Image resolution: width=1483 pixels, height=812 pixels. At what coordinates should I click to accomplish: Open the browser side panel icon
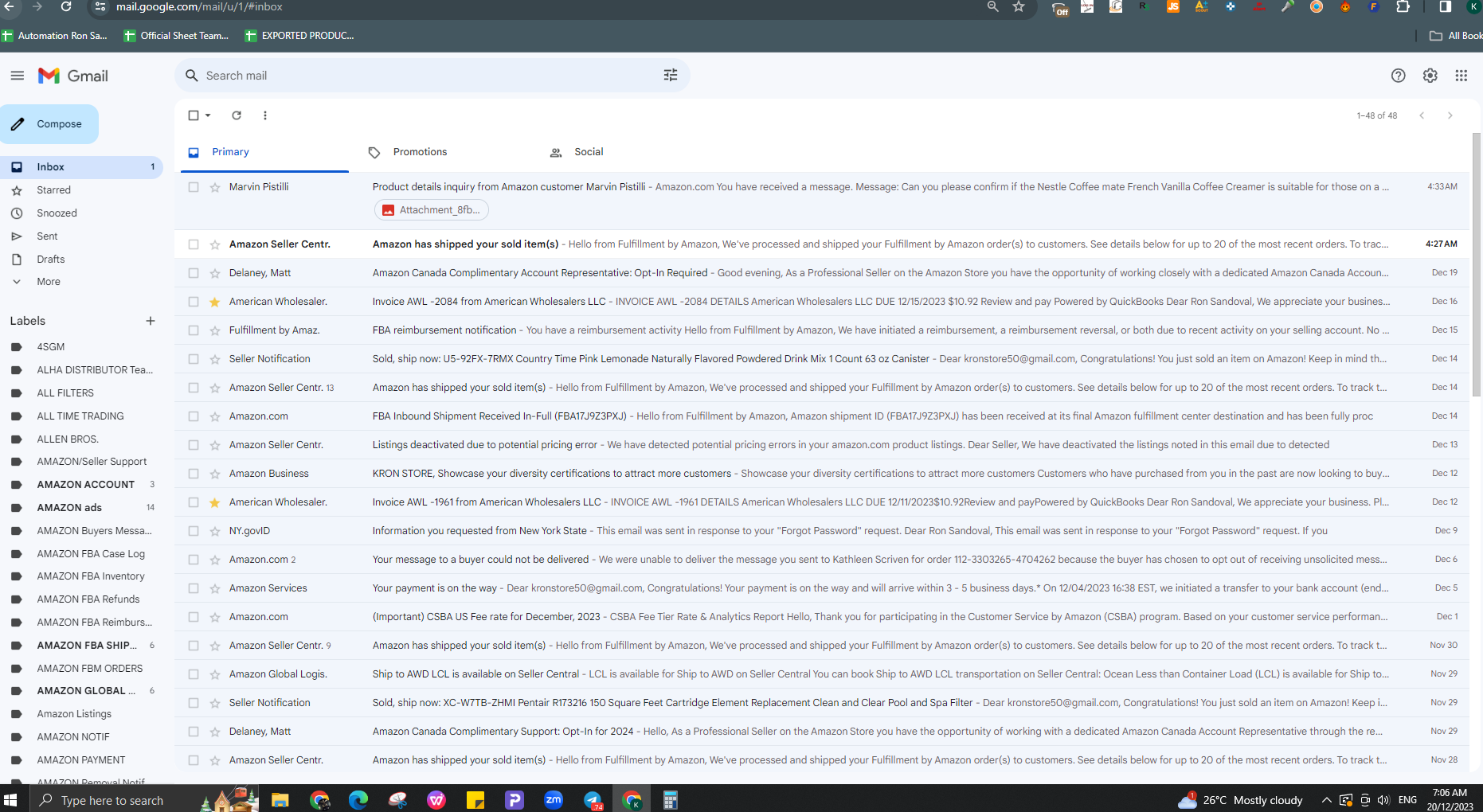coord(1445,6)
